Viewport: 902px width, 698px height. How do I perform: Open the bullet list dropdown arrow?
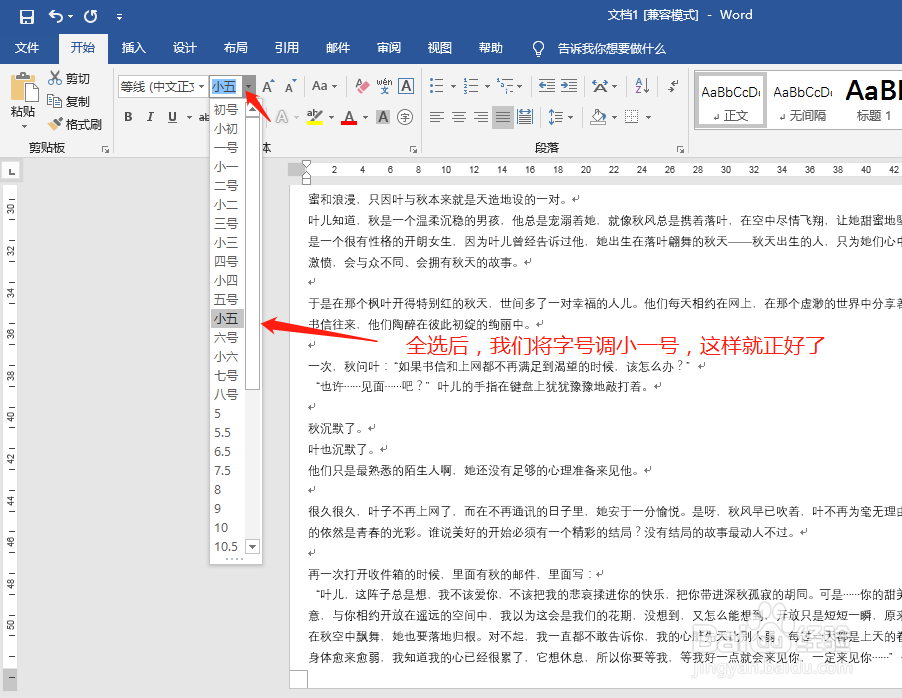point(452,86)
